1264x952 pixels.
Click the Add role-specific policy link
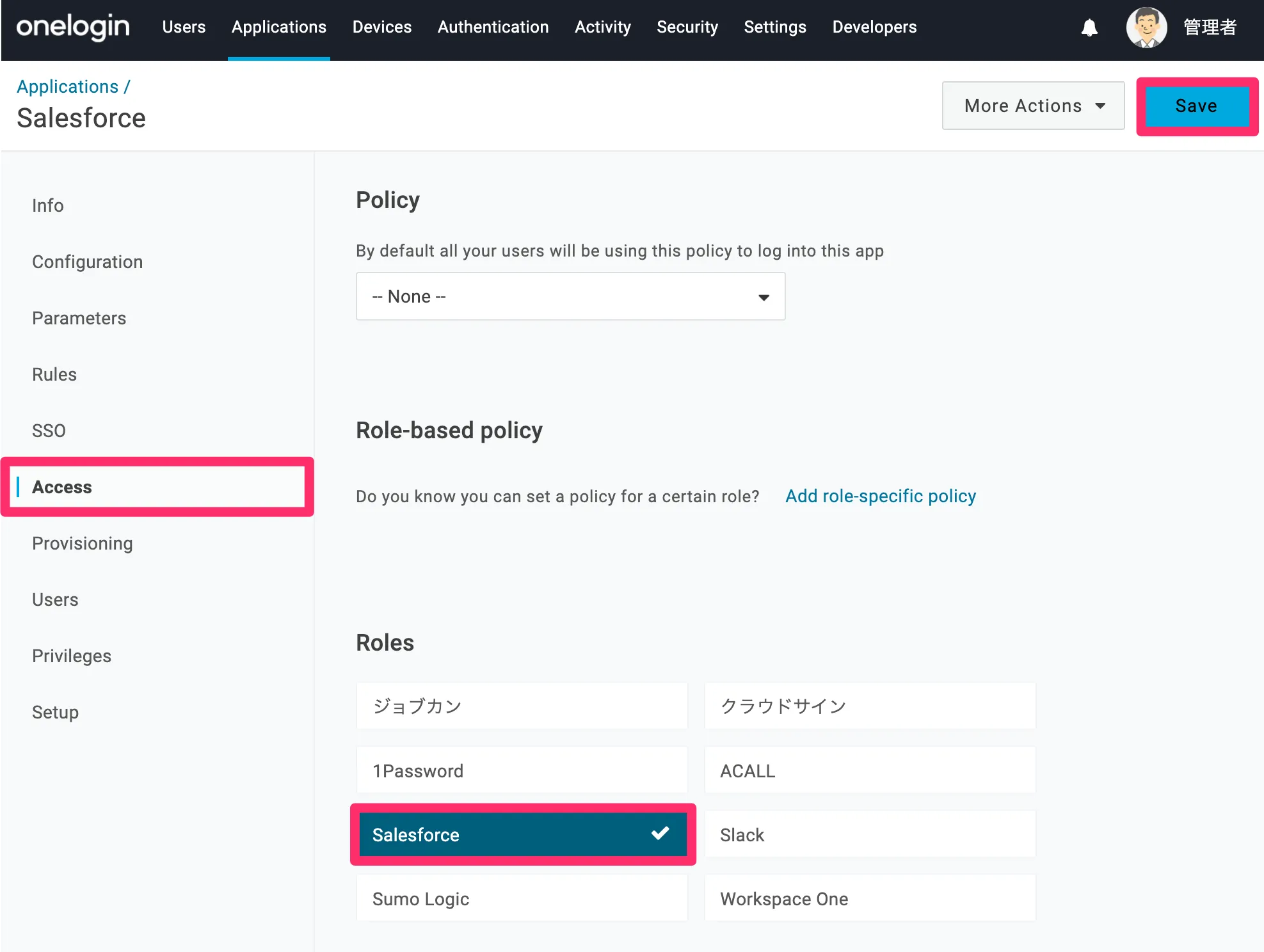click(x=880, y=496)
